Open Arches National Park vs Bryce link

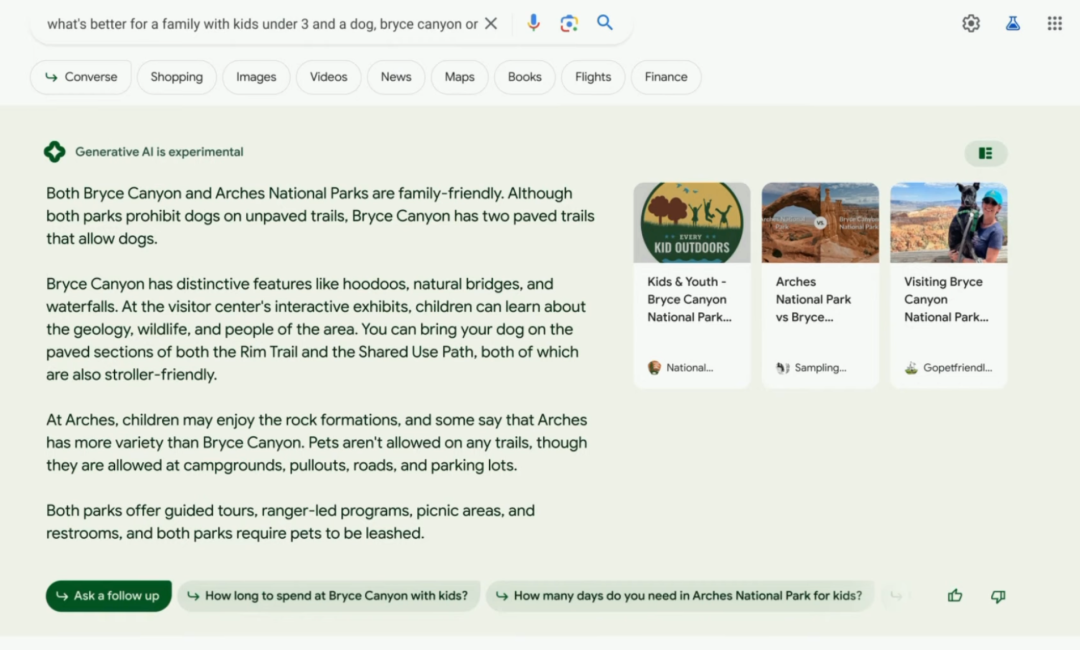pyautogui.click(x=813, y=300)
